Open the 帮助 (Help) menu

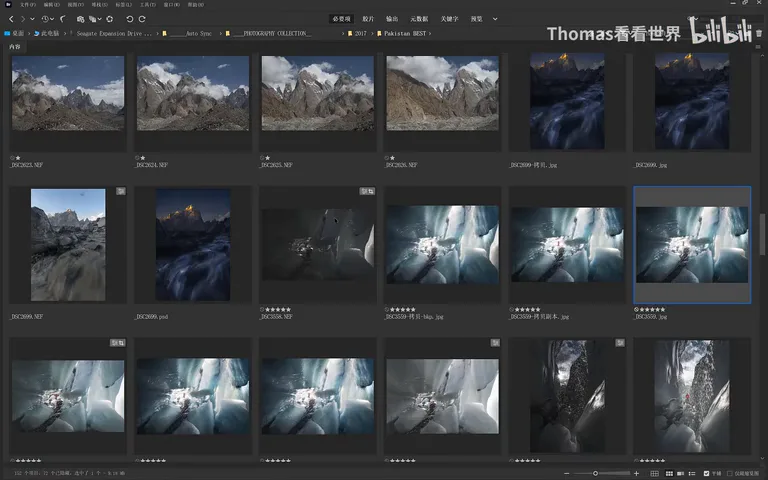[x=196, y=4]
